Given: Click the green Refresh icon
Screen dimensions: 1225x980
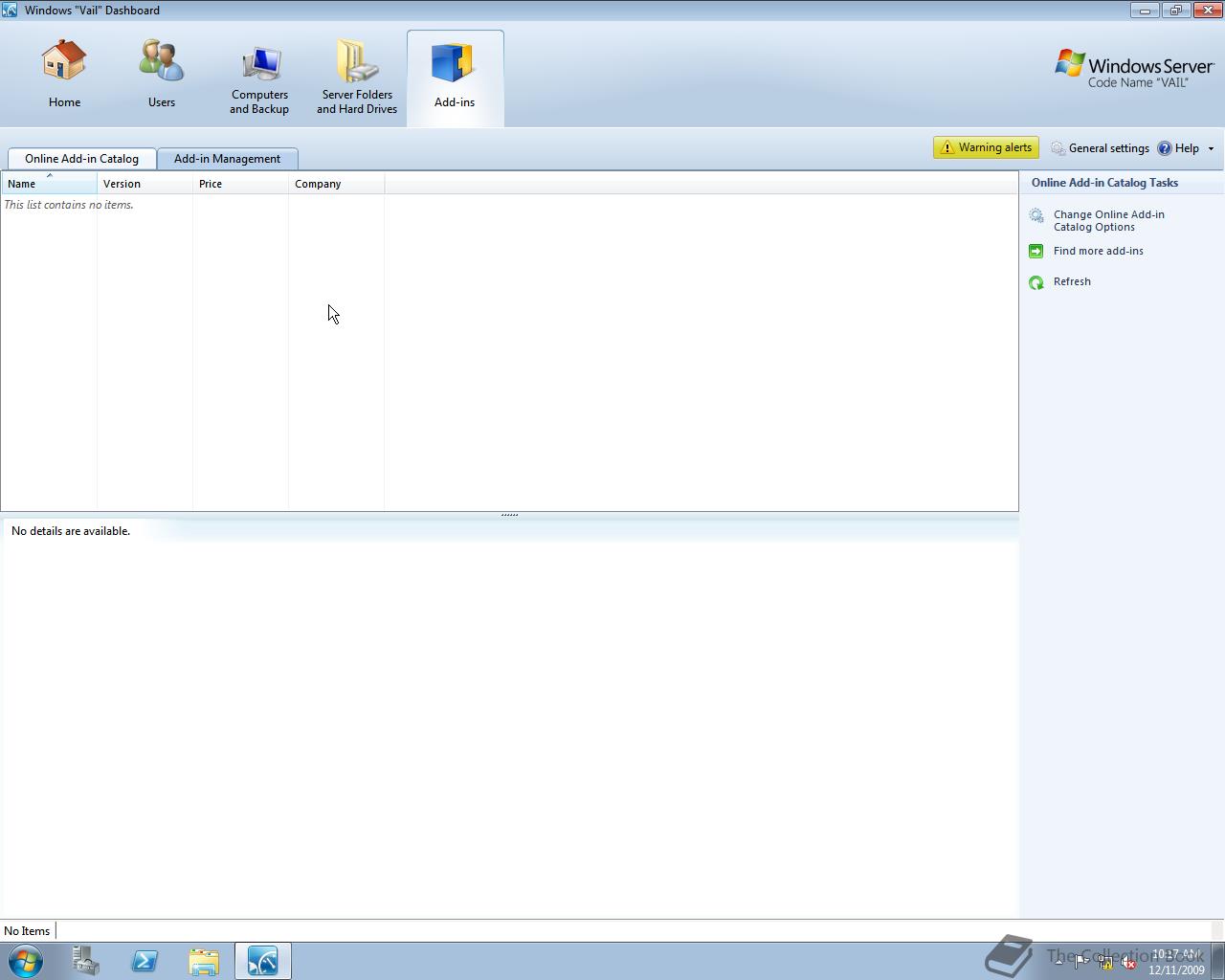Looking at the screenshot, I should pos(1036,282).
